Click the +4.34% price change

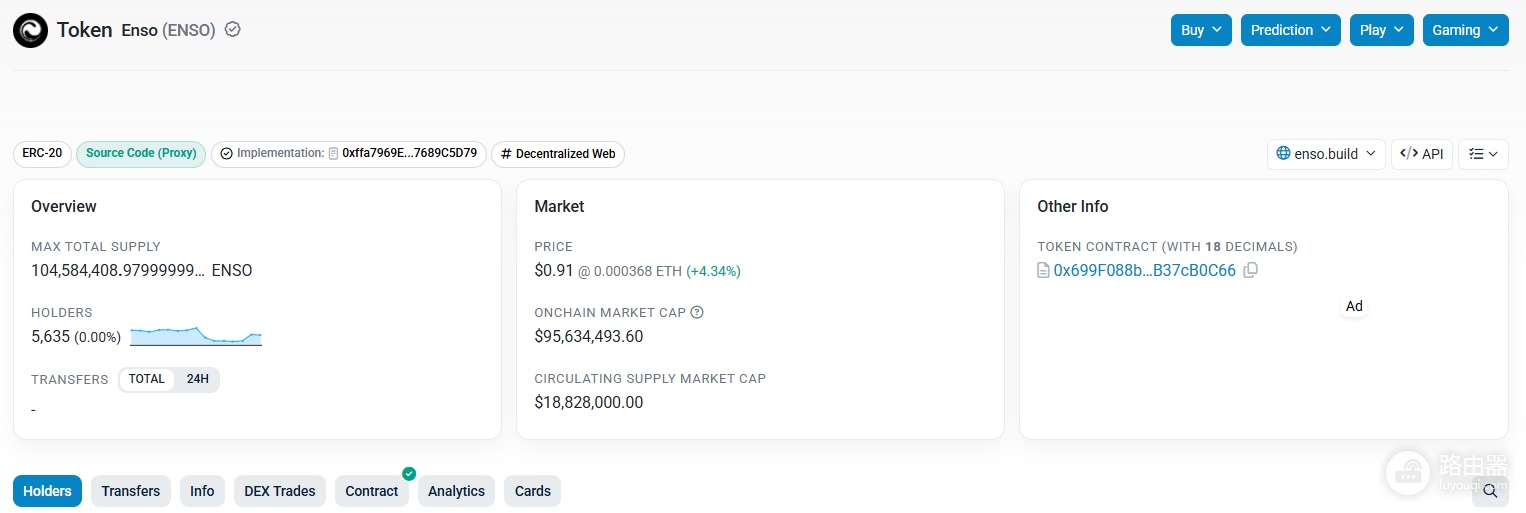pos(713,271)
